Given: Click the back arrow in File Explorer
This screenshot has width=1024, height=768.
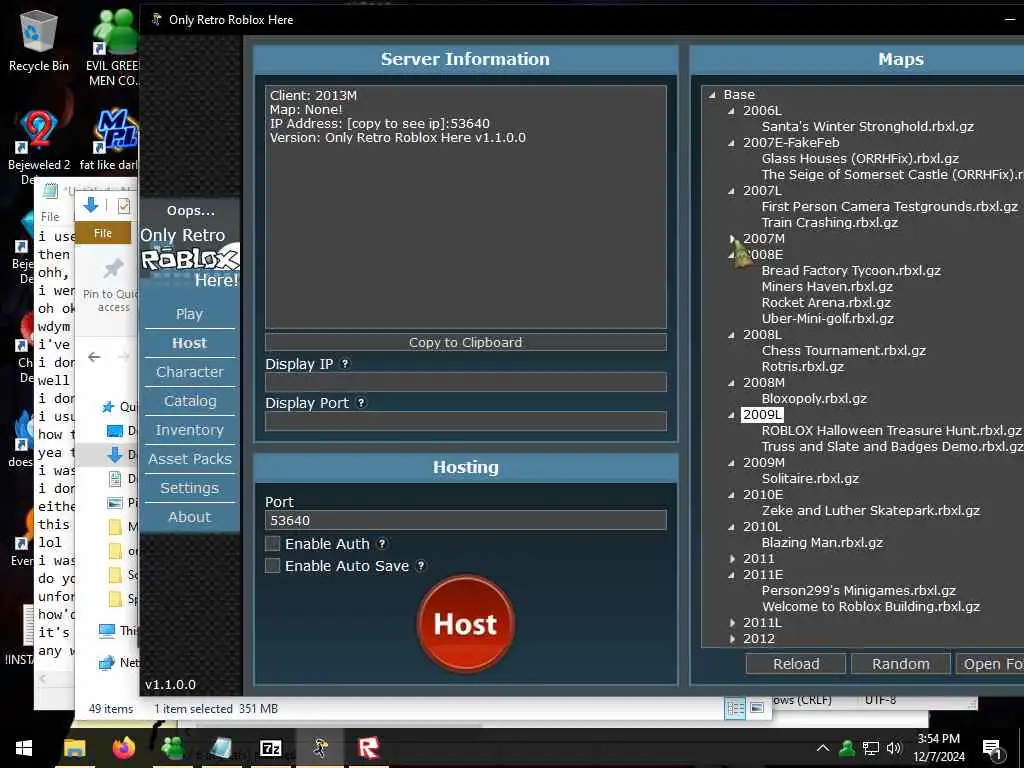Looking at the screenshot, I should 94,357.
